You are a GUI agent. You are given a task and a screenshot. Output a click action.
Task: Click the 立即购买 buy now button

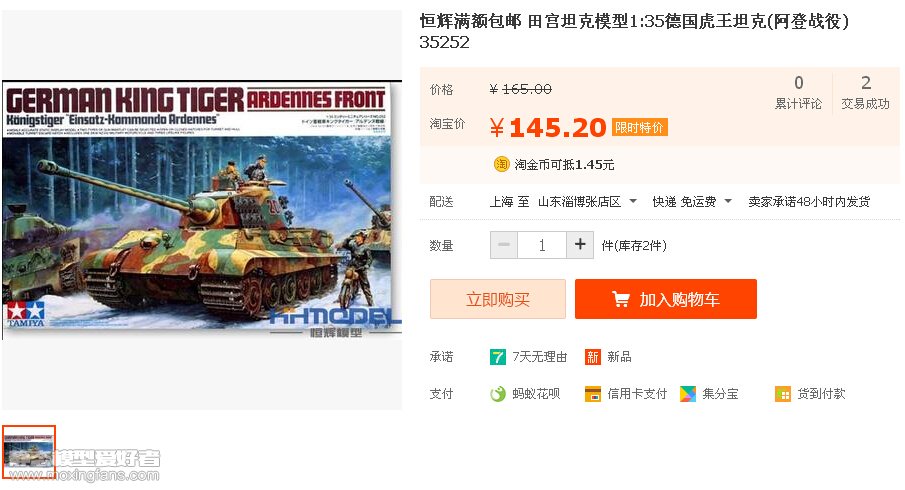(498, 299)
